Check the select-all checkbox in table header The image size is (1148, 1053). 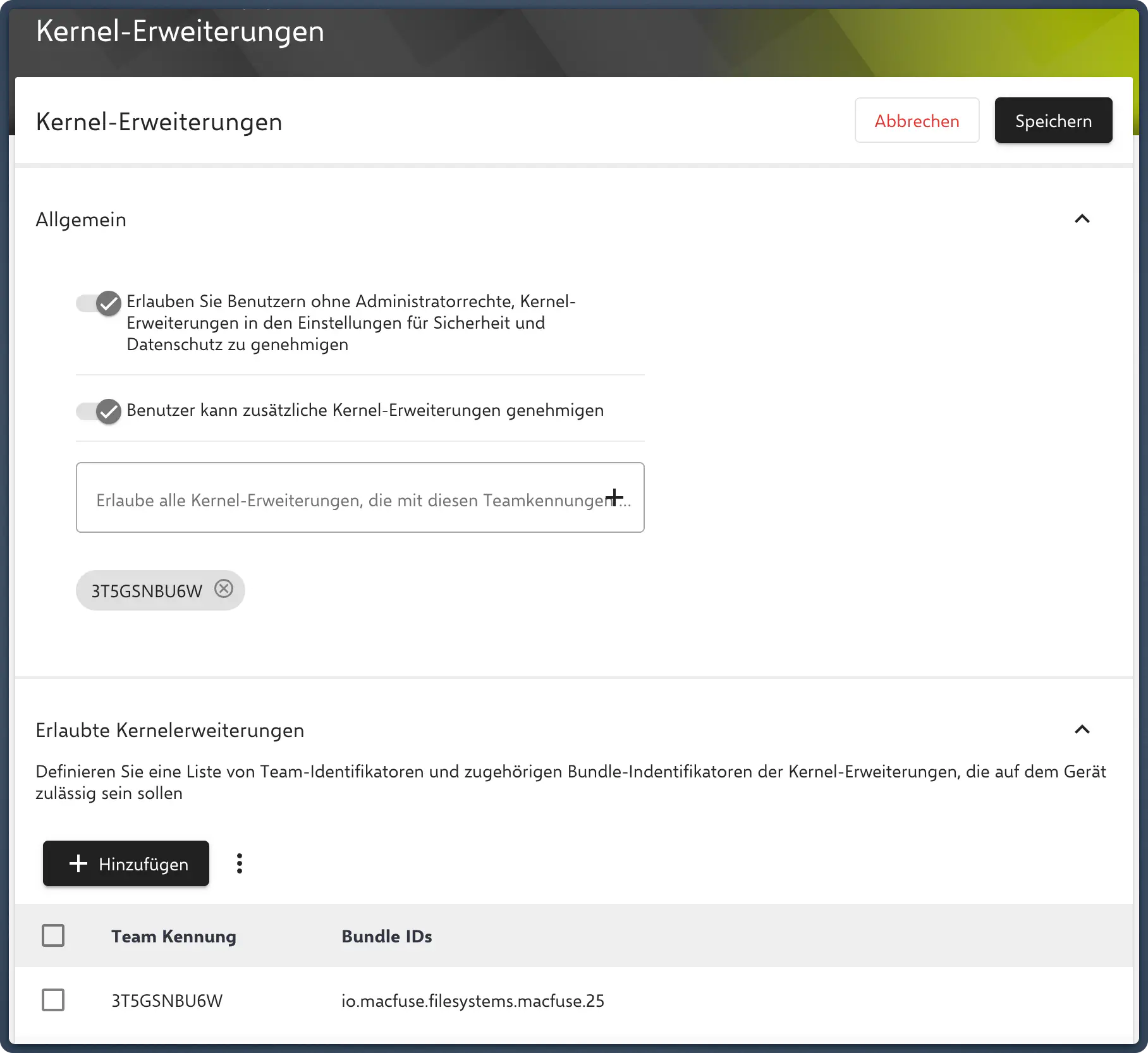pos(53,935)
